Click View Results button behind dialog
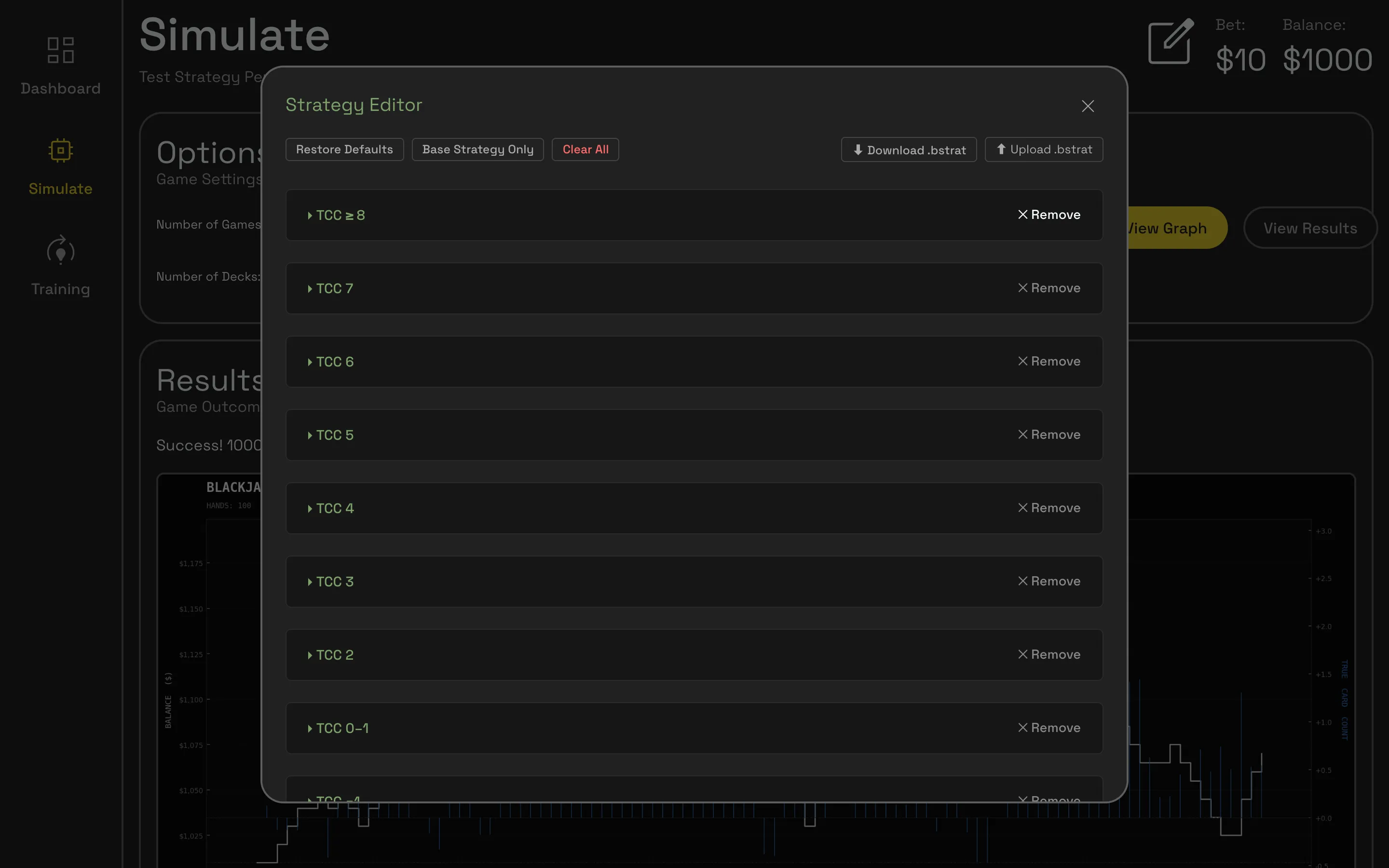The image size is (1389, 868). (1310, 228)
